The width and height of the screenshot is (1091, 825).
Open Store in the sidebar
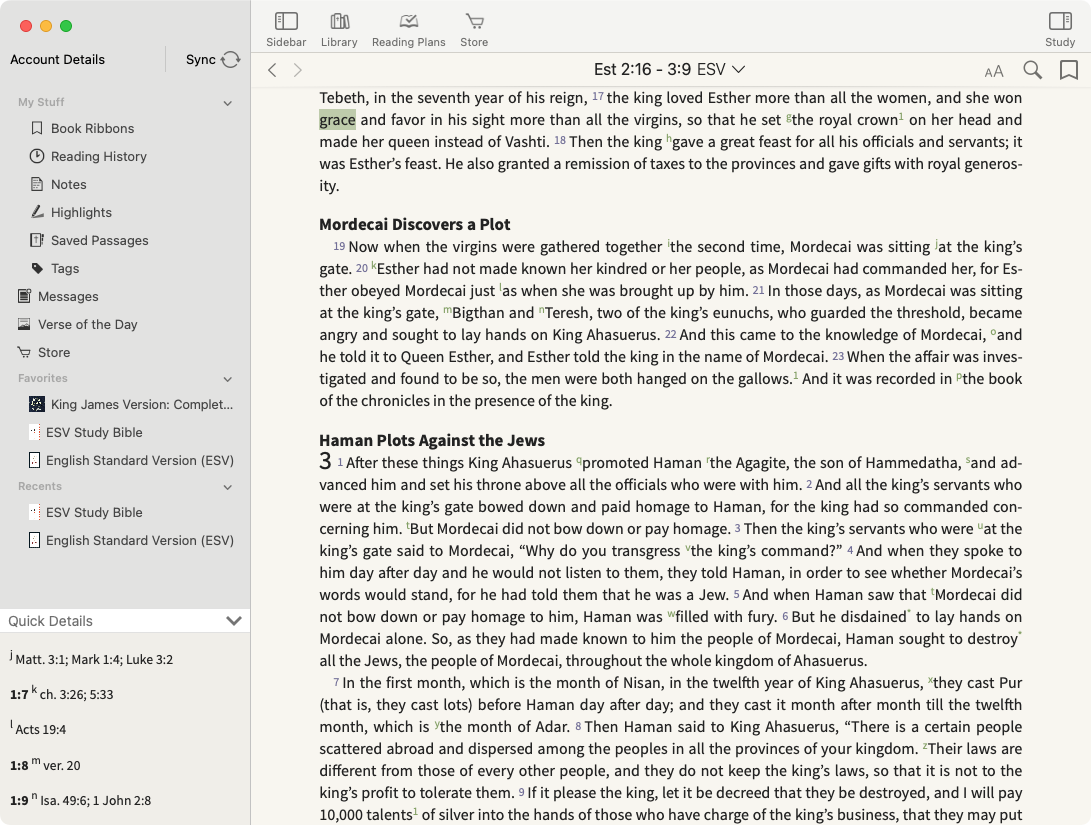[44, 352]
